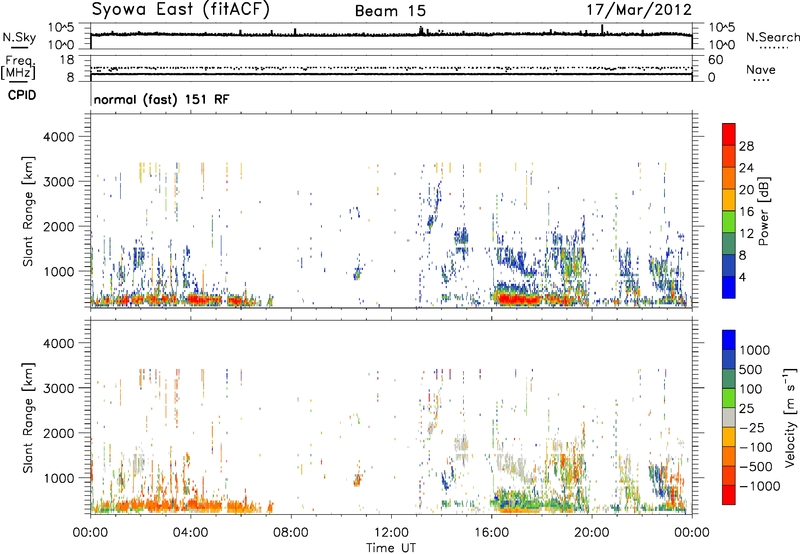
Task: Click the 'CPID' label
Action: coord(22,95)
